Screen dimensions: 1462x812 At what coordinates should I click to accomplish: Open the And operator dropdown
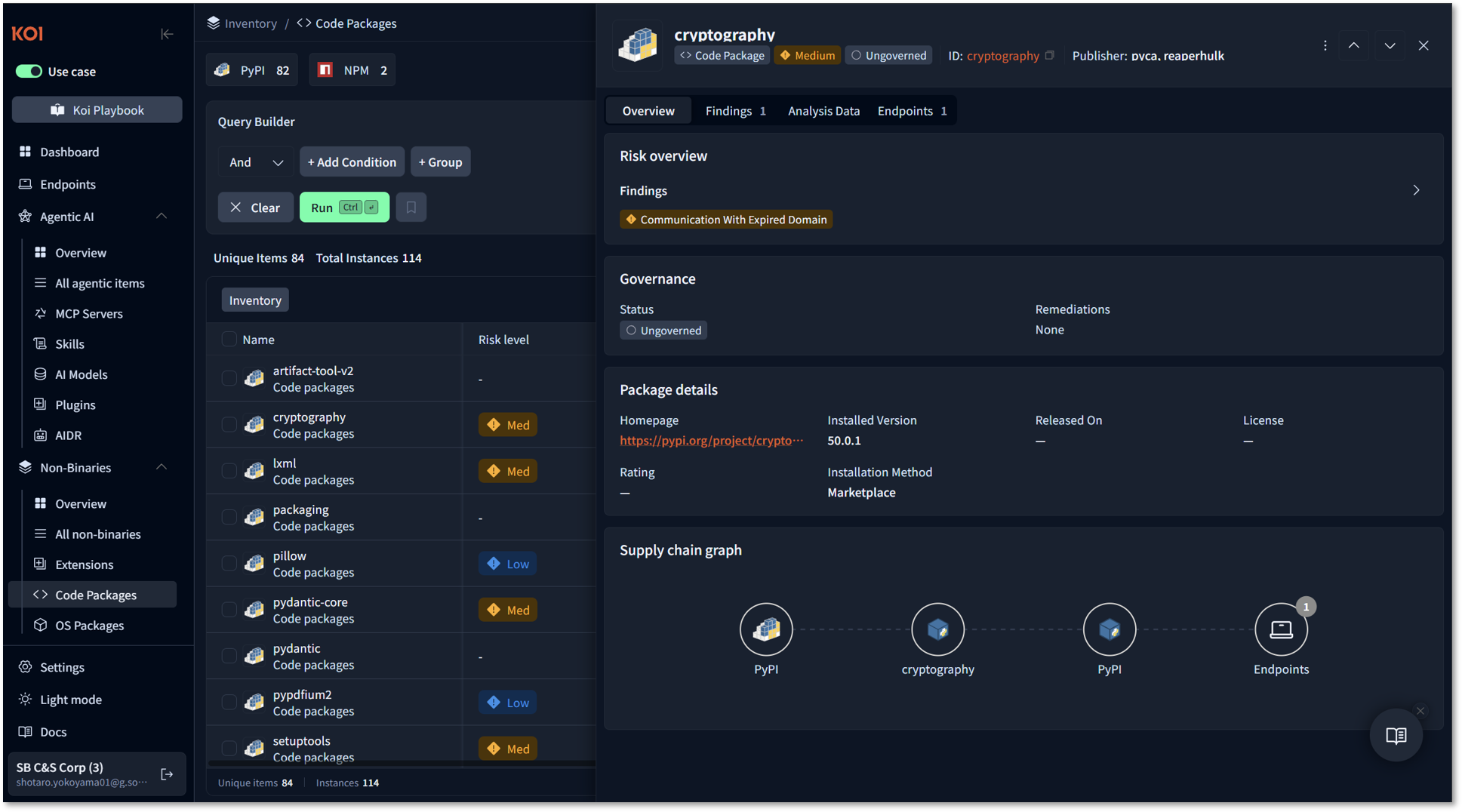pyautogui.click(x=256, y=161)
